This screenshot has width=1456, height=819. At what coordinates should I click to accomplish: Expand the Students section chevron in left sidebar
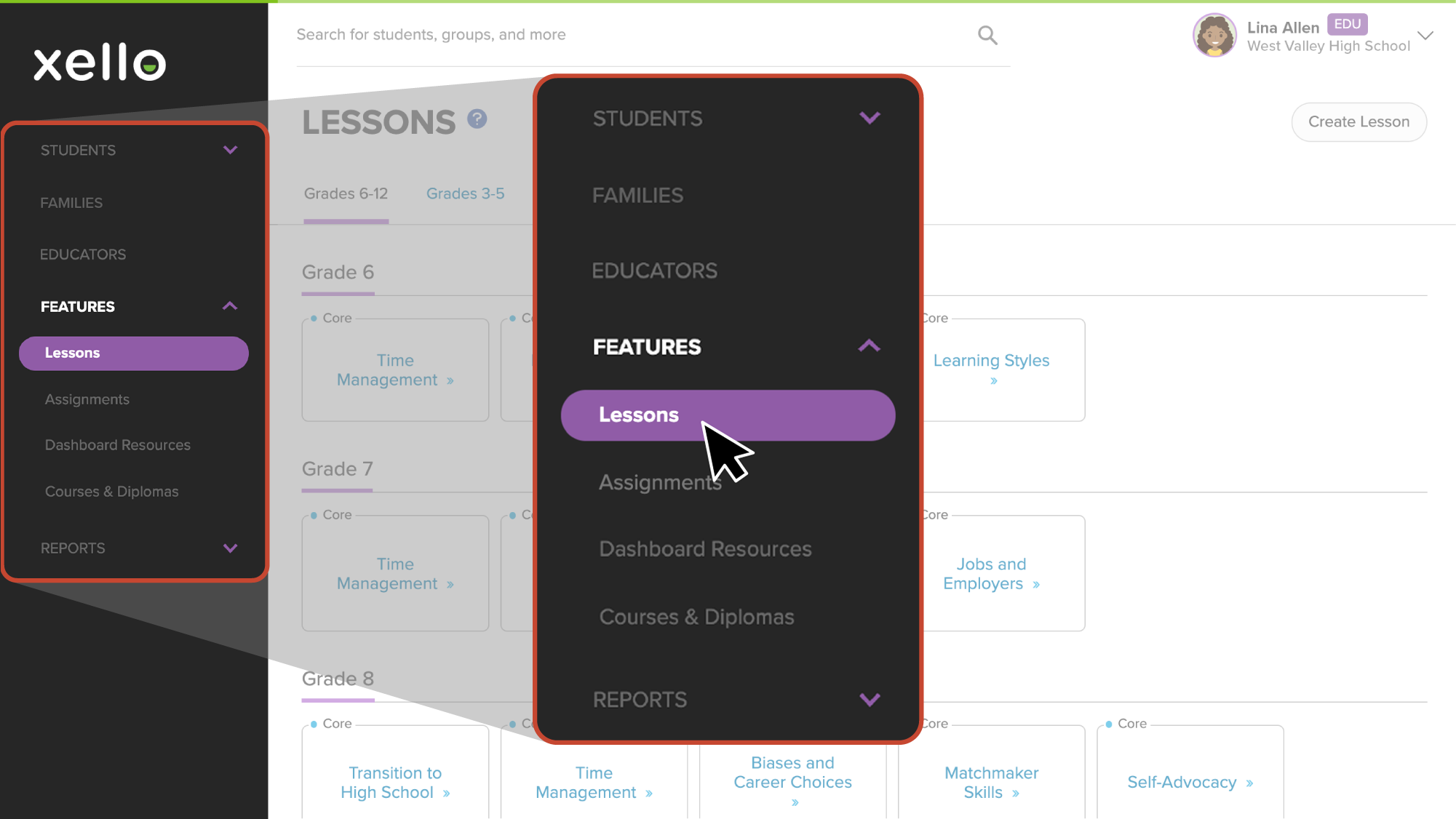pos(230,150)
